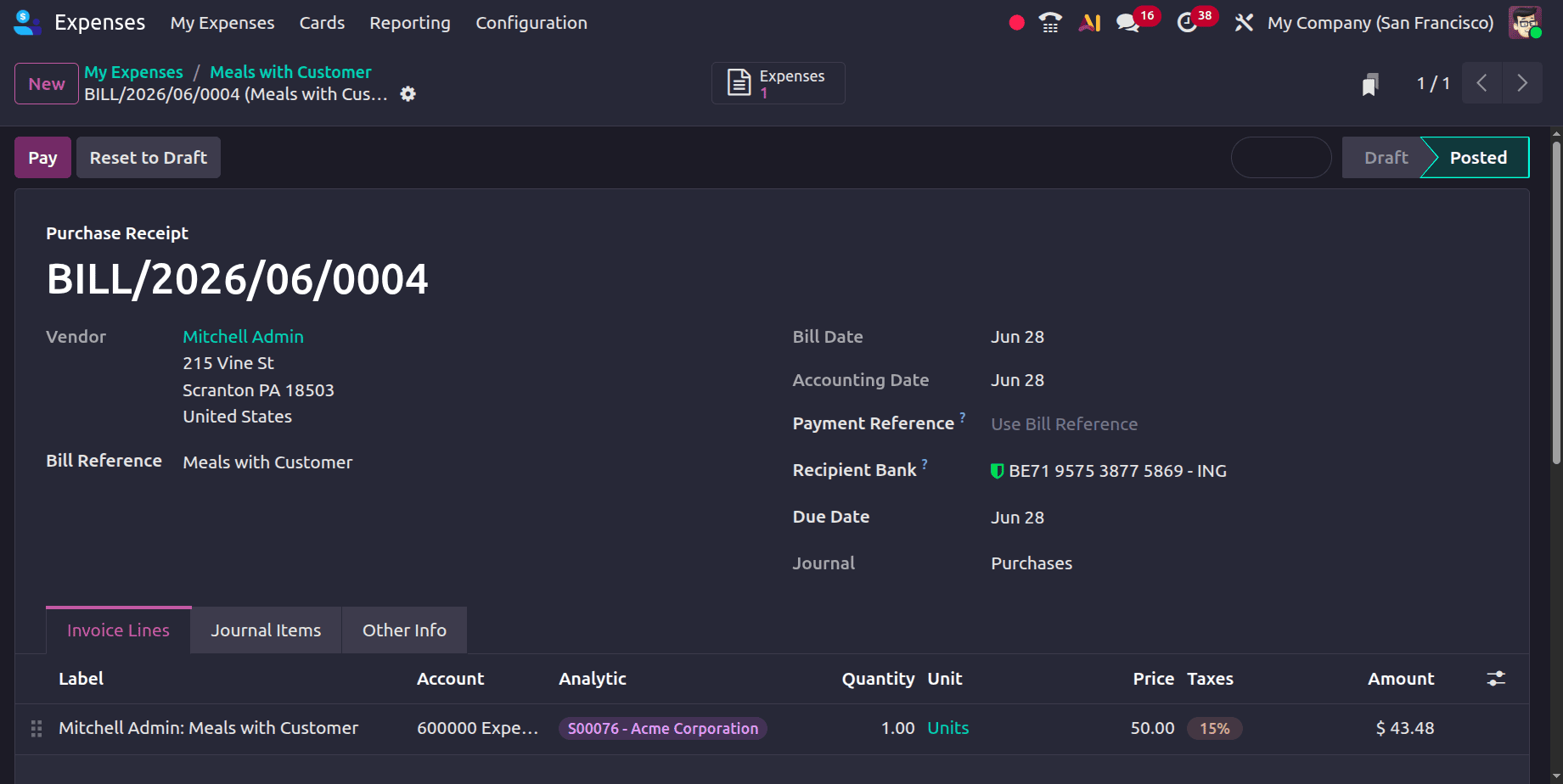Click the quantity 1.00 cell
The height and width of the screenshot is (784, 1563).
897,728
